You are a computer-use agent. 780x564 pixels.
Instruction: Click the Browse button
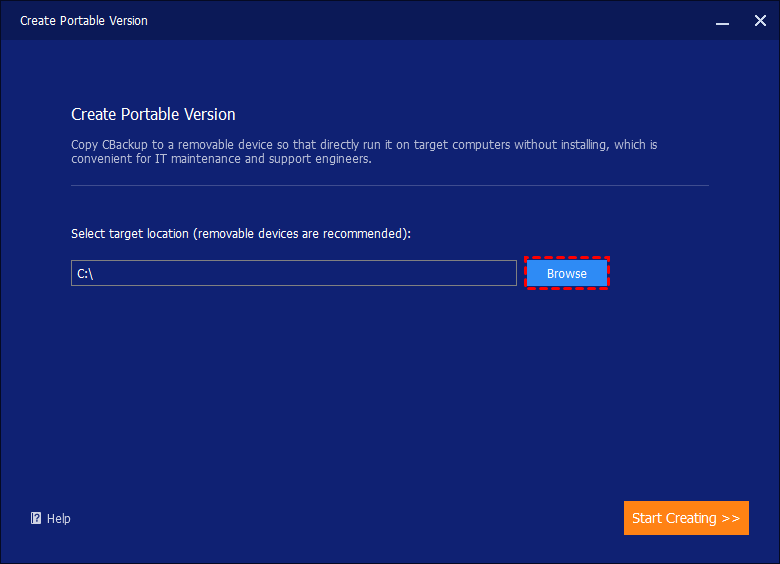(566, 274)
